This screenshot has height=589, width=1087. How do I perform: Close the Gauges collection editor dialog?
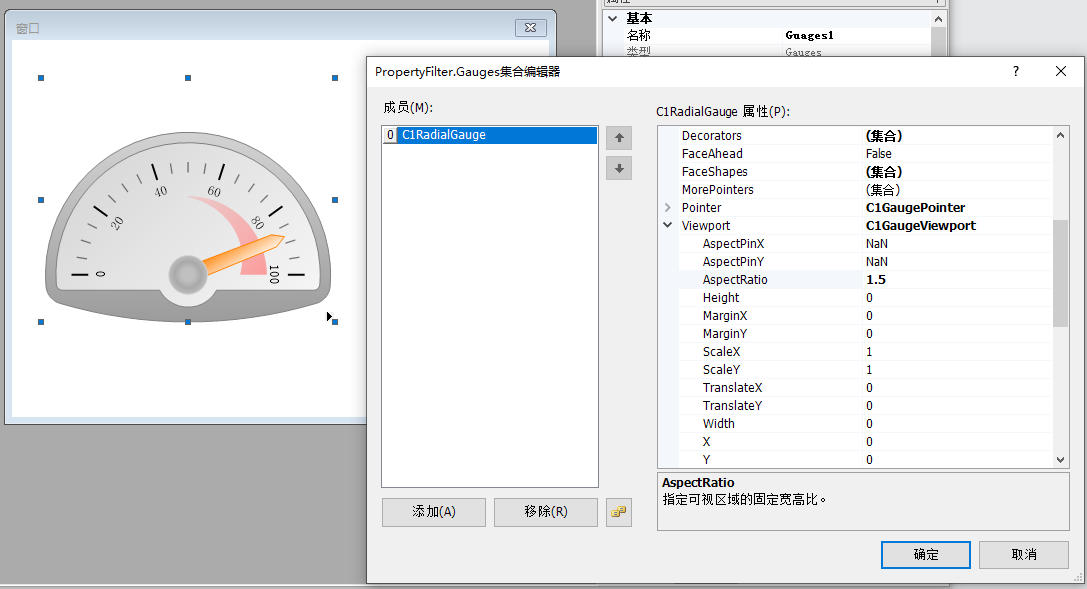tap(1061, 71)
